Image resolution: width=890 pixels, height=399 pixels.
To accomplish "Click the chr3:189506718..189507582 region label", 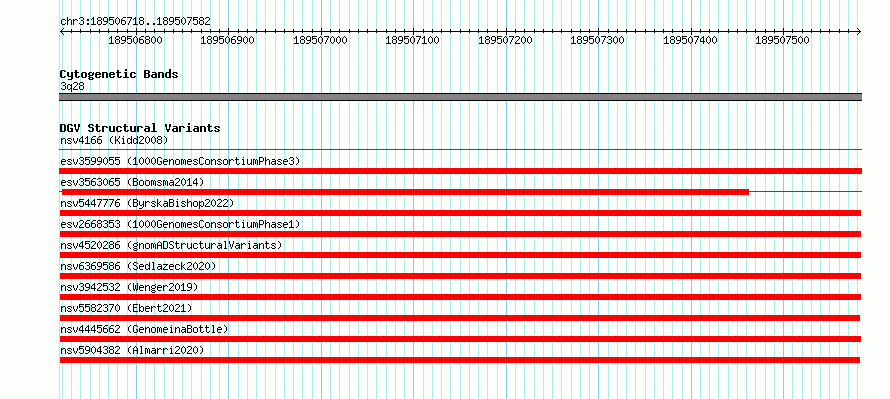I will [135, 22].
